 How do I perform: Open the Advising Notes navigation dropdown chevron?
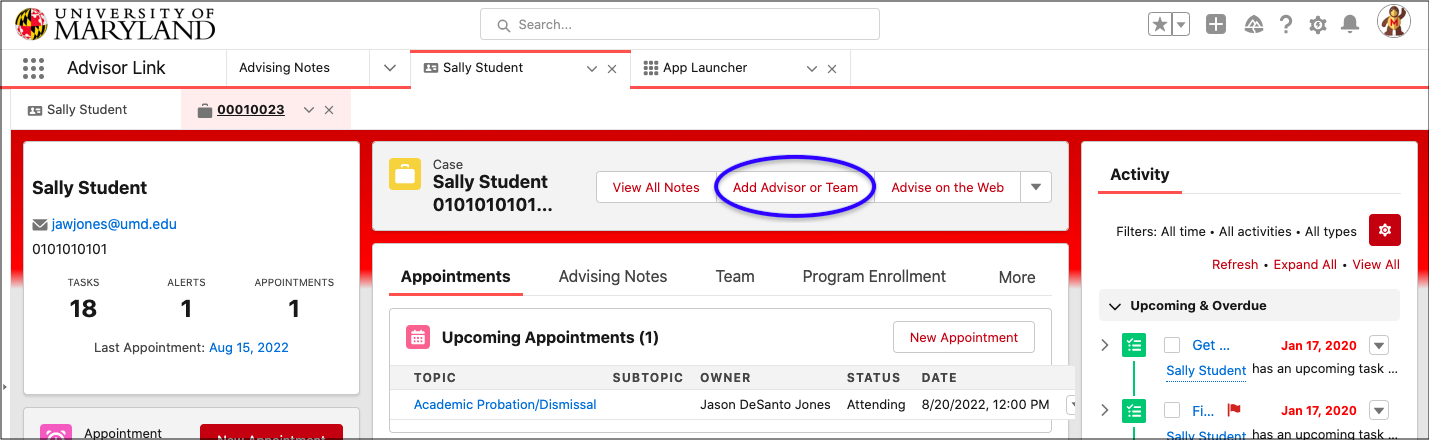coord(390,68)
